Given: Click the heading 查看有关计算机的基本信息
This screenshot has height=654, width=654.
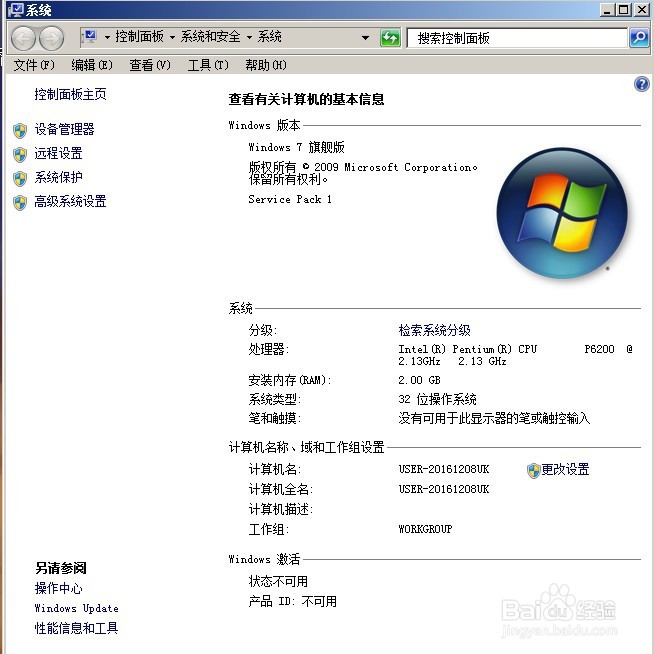Looking at the screenshot, I should point(306,99).
